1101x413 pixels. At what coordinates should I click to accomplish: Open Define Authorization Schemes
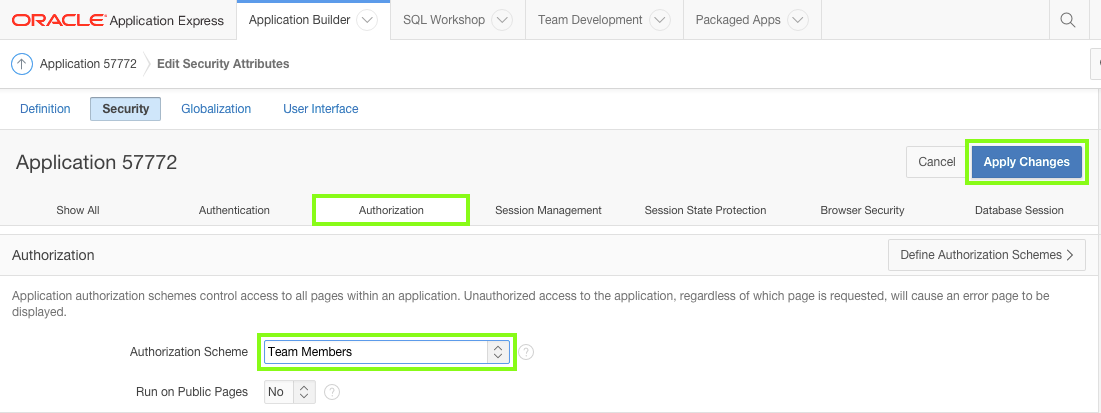[986, 255]
